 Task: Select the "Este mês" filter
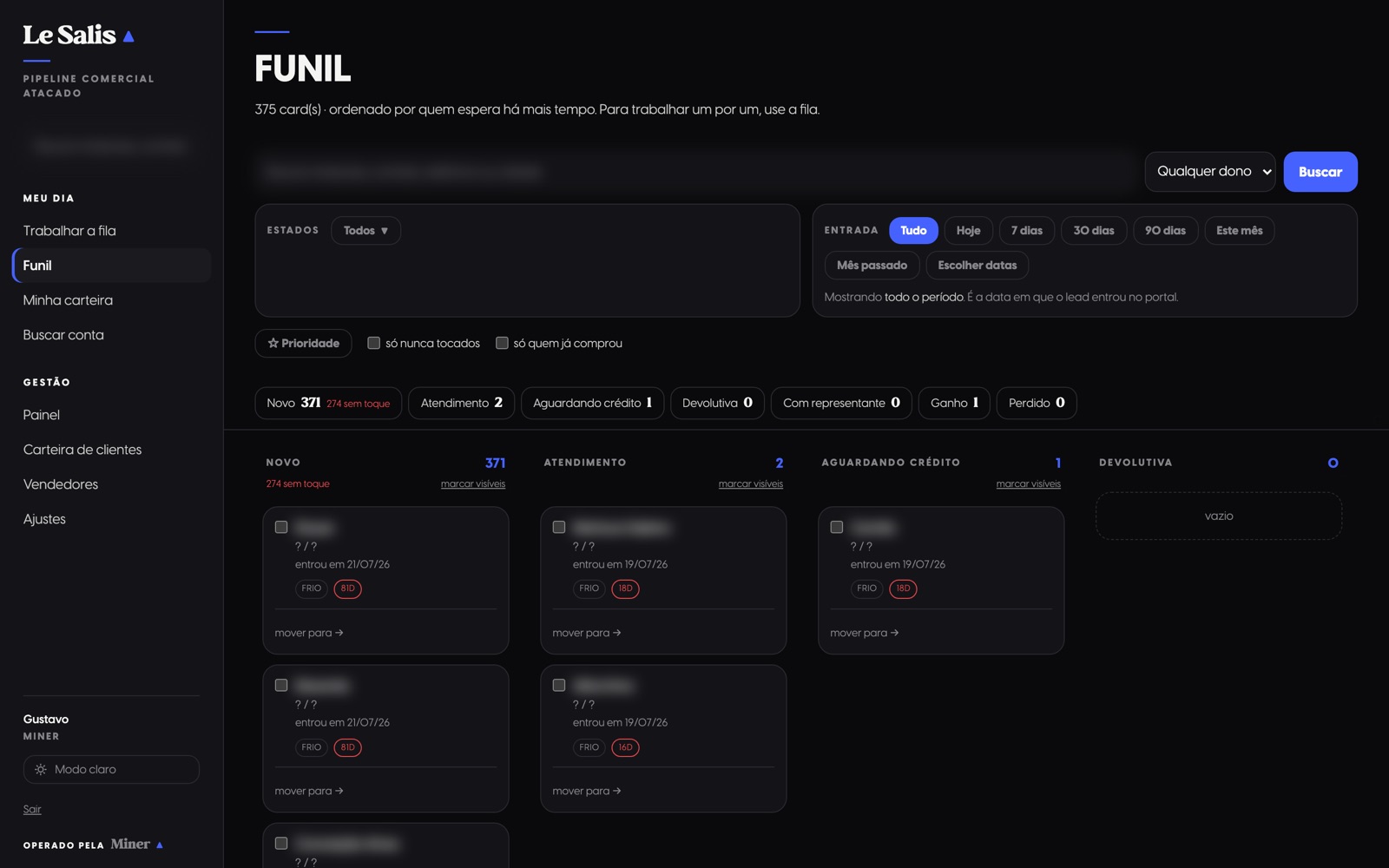tap(1239, 230)
